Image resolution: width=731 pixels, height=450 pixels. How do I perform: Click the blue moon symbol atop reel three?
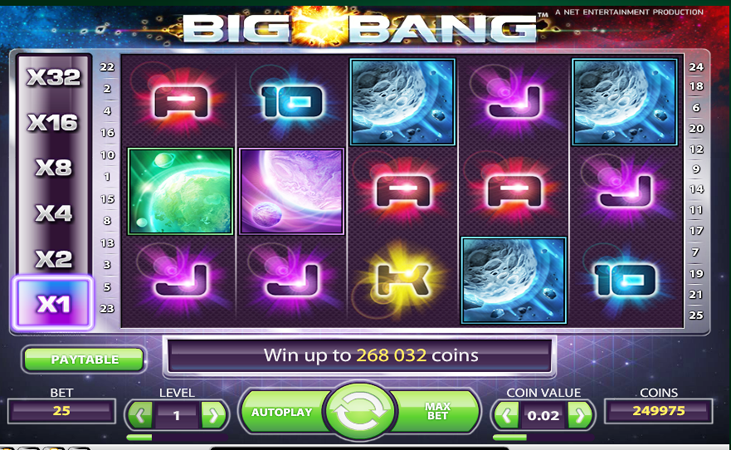[x=402, y=102]
